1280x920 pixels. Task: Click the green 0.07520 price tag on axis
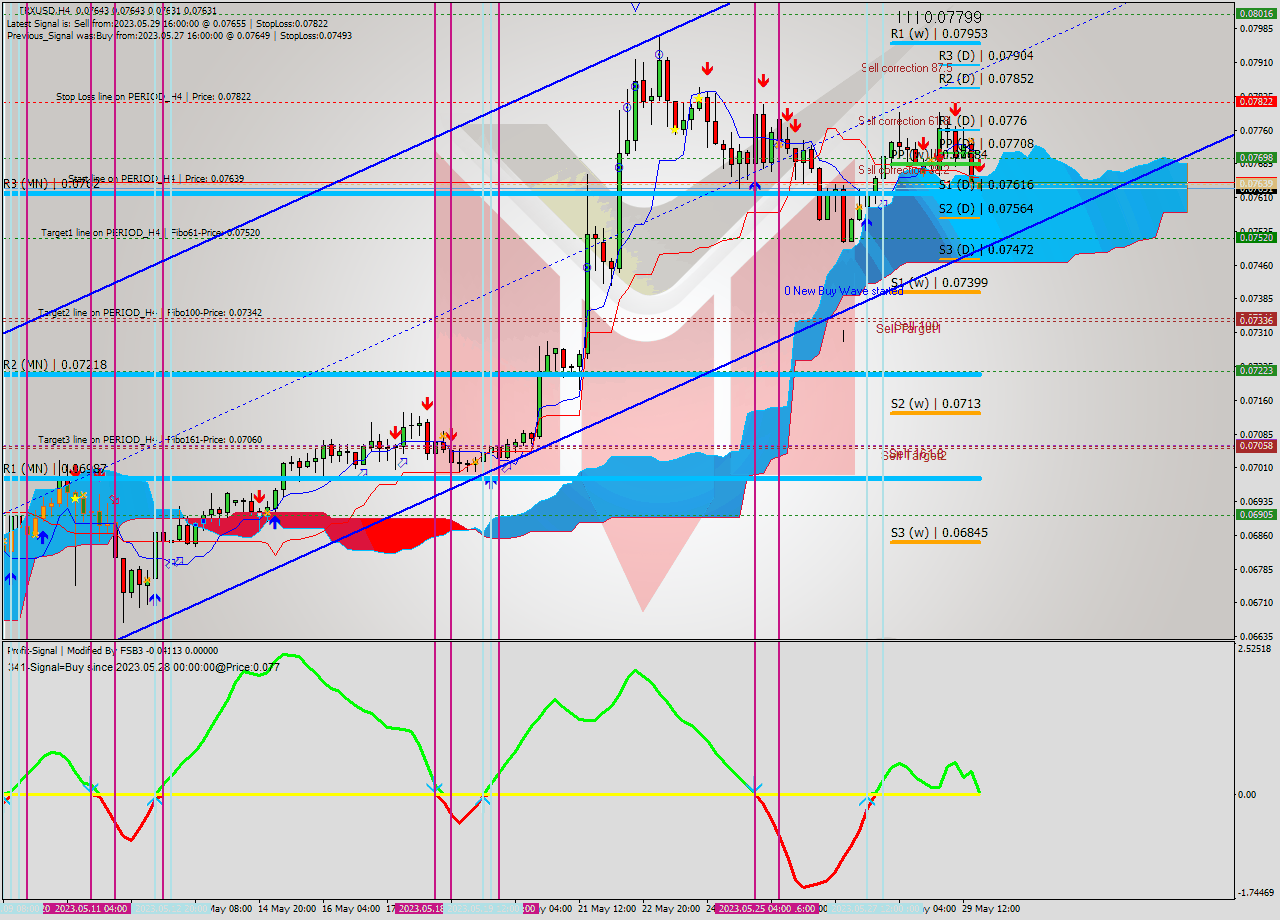click(1256, 237)
